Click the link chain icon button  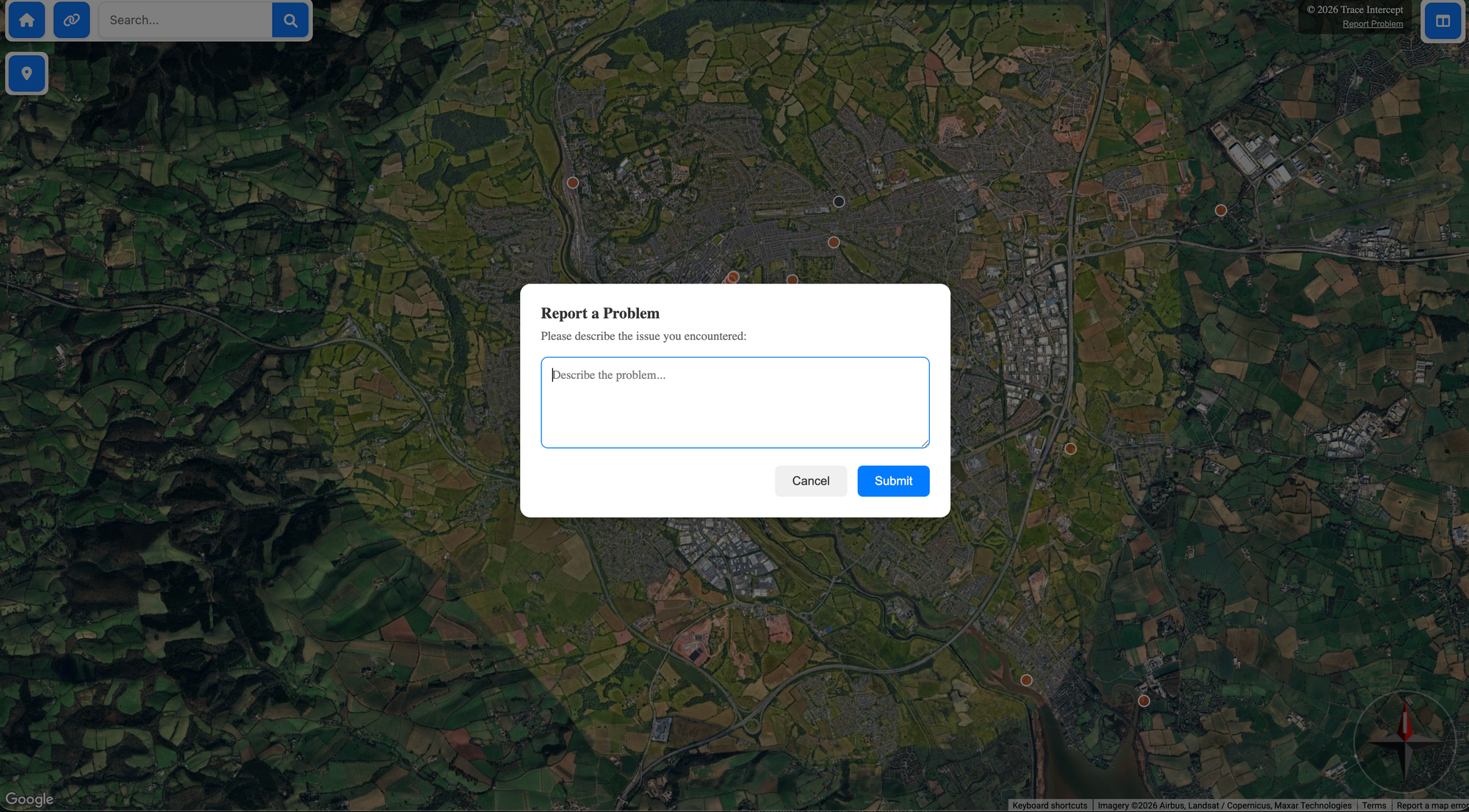point(71,21)
